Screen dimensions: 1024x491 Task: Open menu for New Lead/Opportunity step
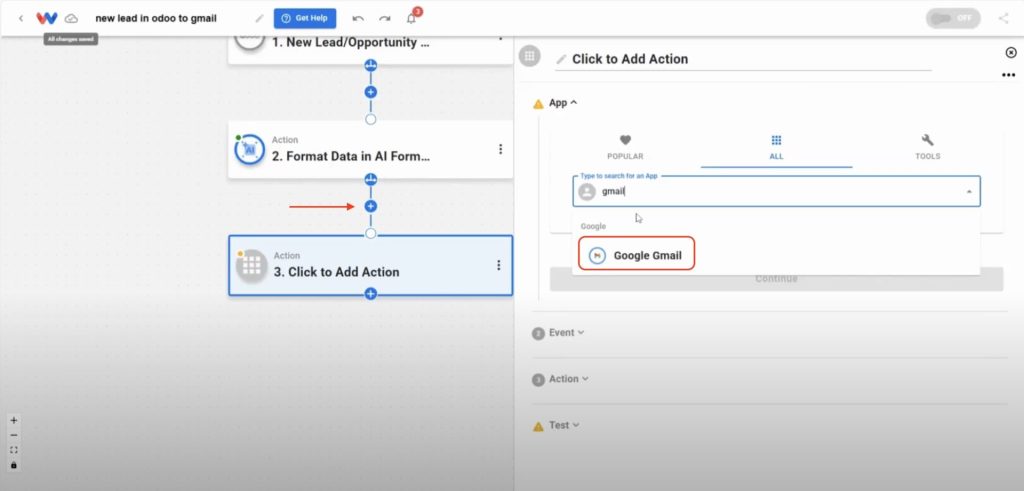(500, 39)
